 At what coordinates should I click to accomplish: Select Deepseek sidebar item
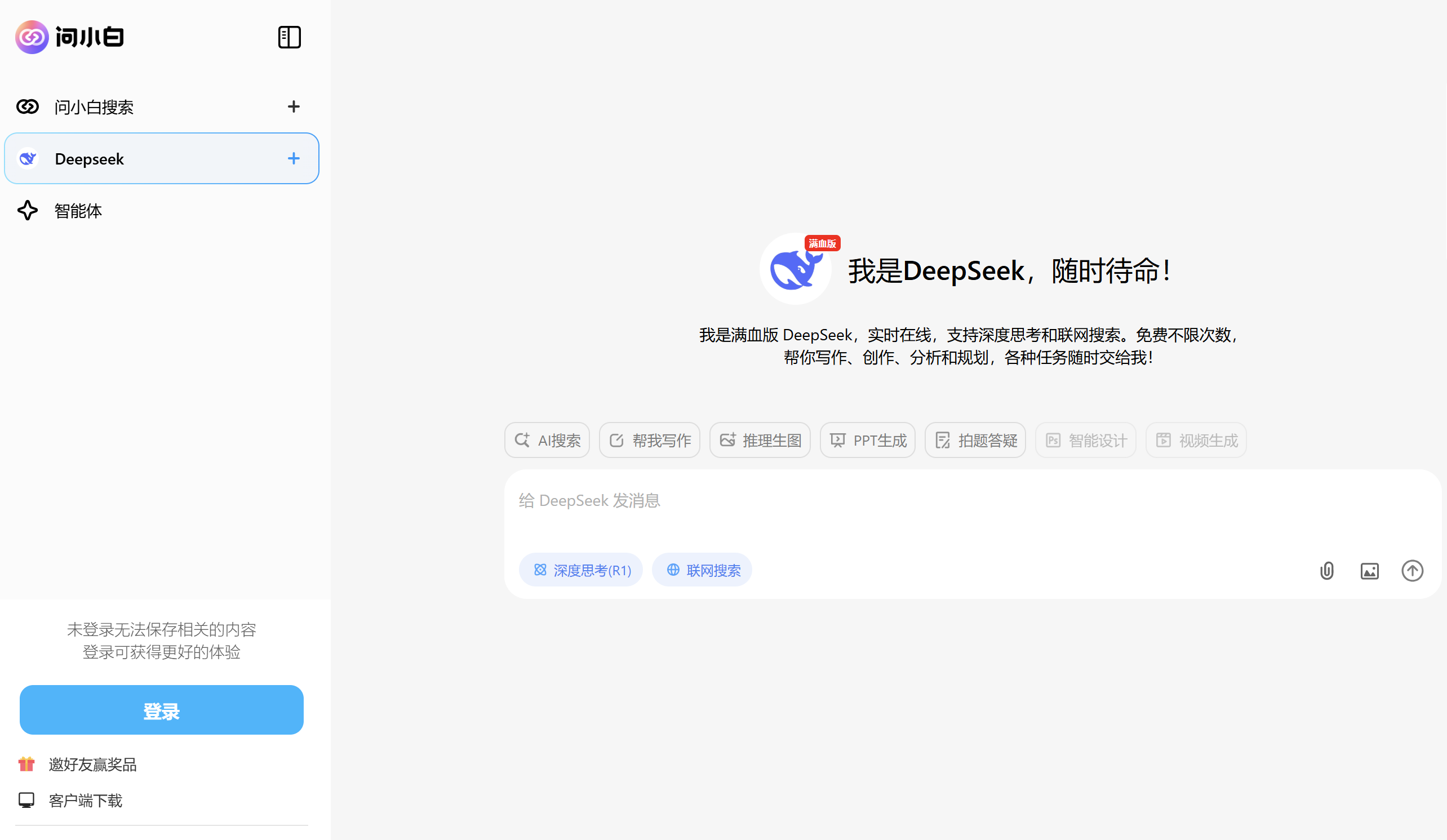click(x=161, y=158)
